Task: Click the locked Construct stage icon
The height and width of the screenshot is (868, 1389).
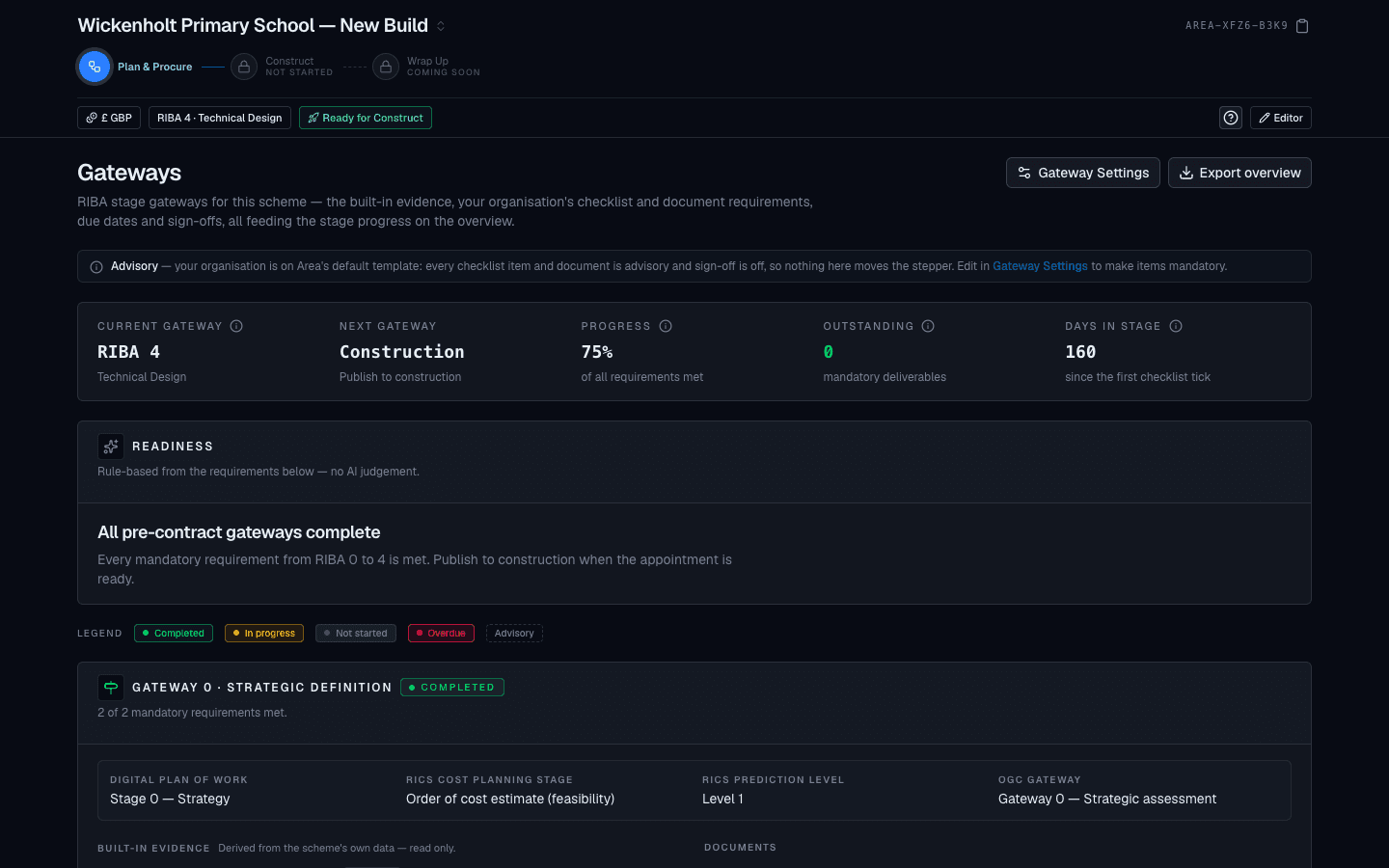Action: [244, 67]
